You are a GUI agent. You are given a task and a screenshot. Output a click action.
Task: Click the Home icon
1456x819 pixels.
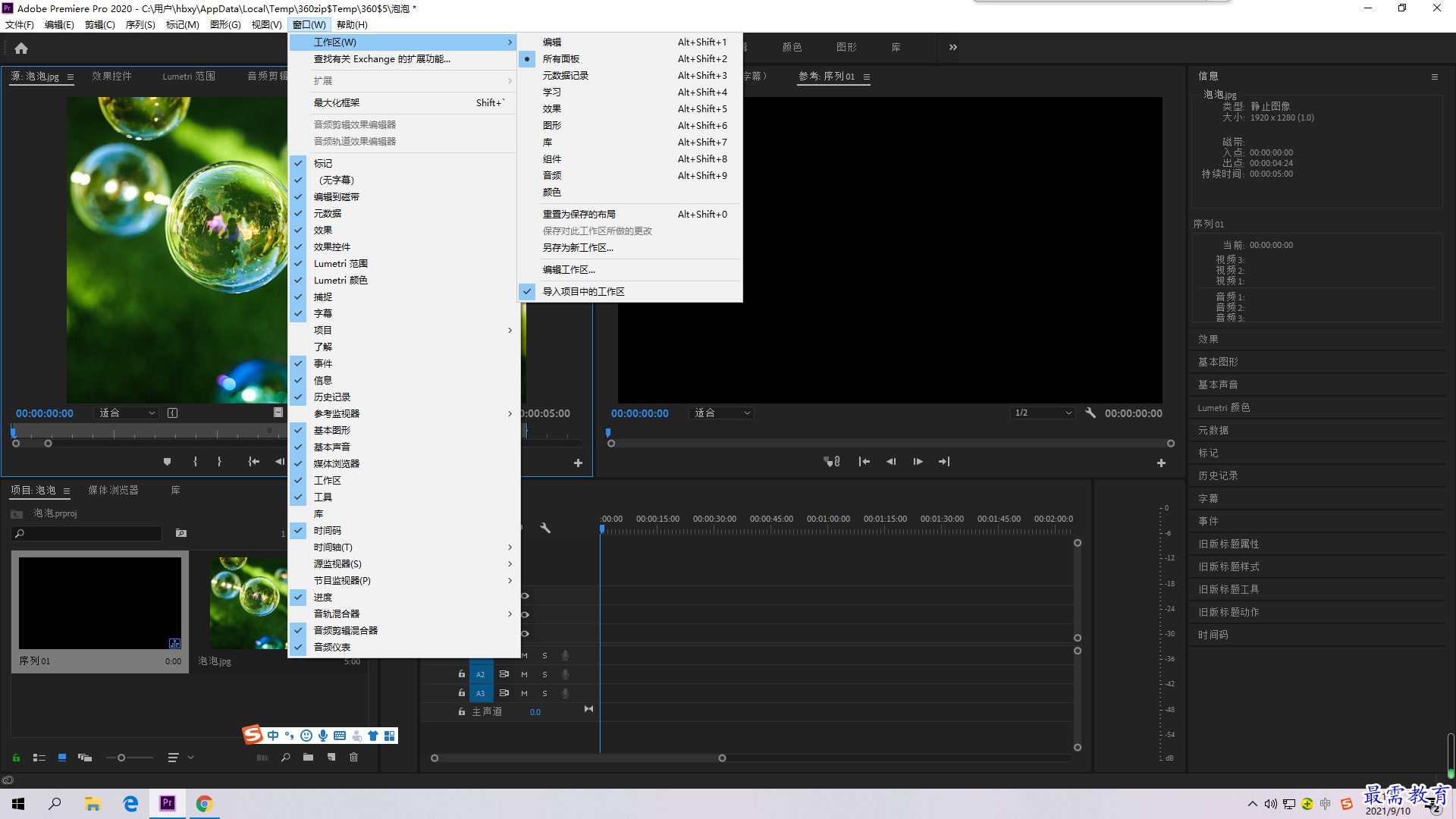[x=21, y=48]
